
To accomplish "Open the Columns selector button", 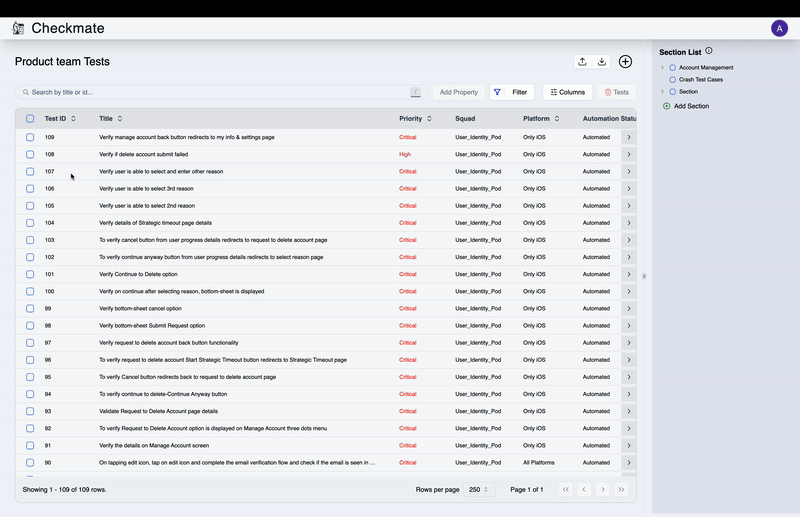I will pyautogui.click(x=567, y=92).
